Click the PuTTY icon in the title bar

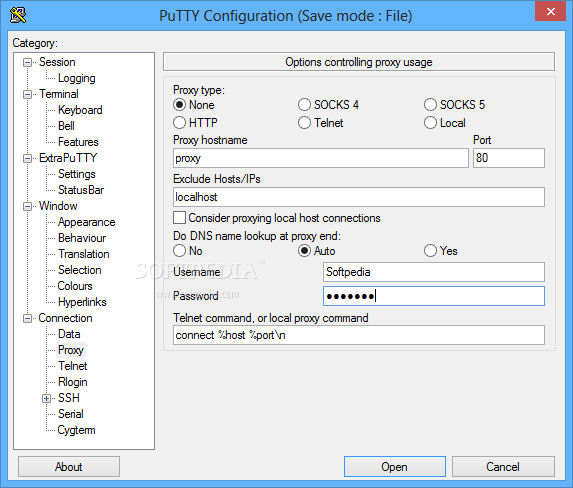pos(18,15)
